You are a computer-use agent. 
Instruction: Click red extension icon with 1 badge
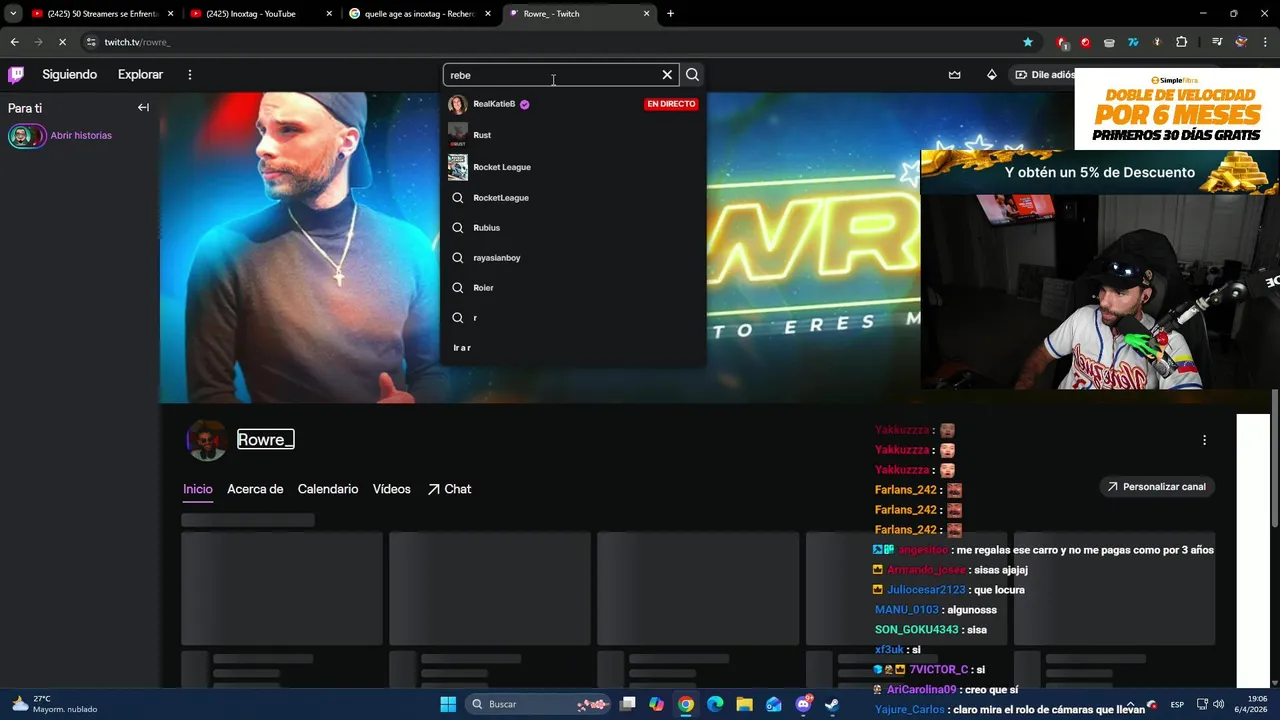[x=1062, y=42]
